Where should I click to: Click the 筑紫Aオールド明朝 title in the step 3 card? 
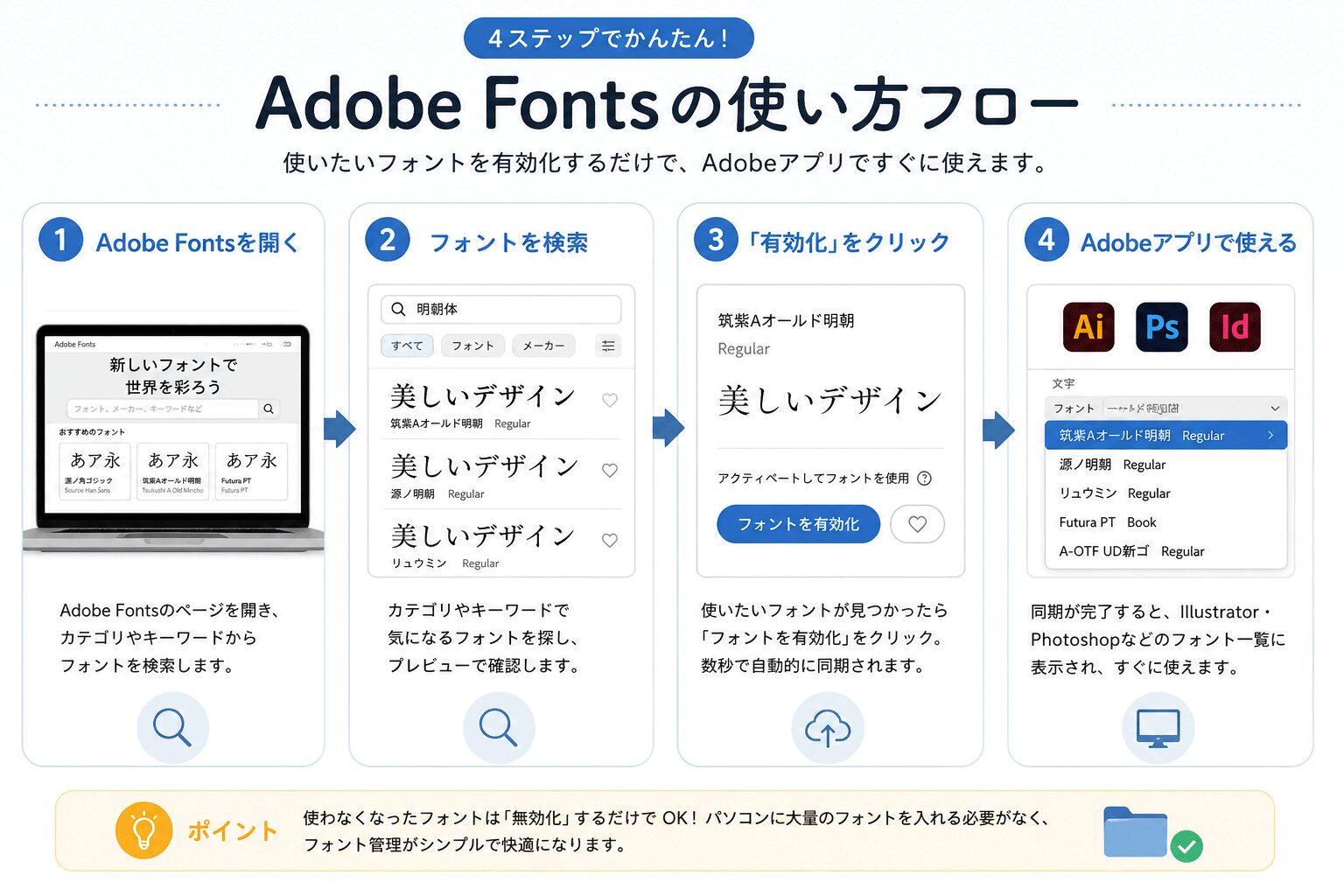786,321
